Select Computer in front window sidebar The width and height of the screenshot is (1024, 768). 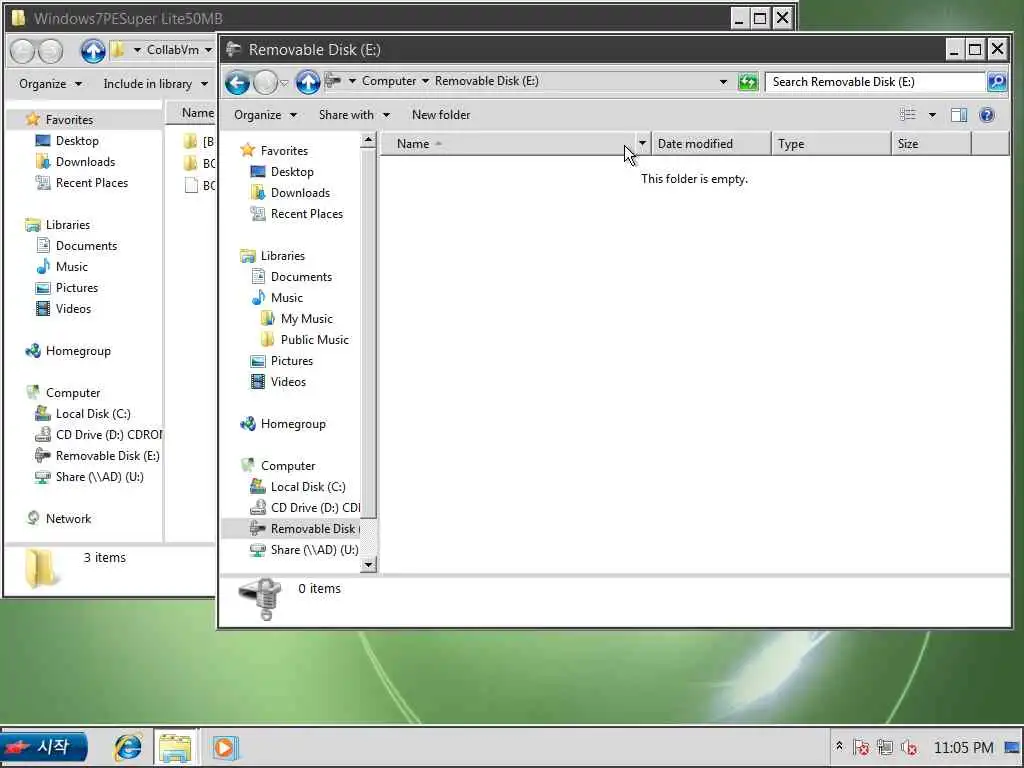287,466
